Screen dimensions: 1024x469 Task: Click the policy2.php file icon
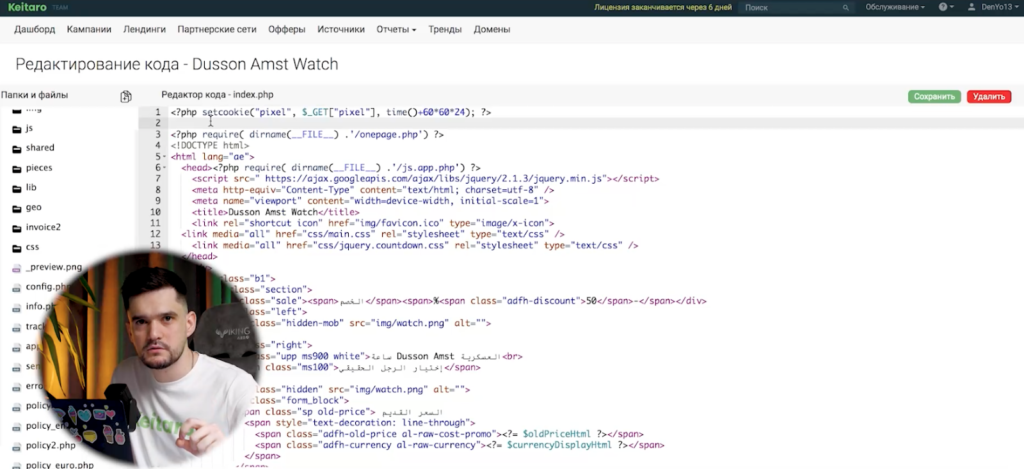pos(17,446)
